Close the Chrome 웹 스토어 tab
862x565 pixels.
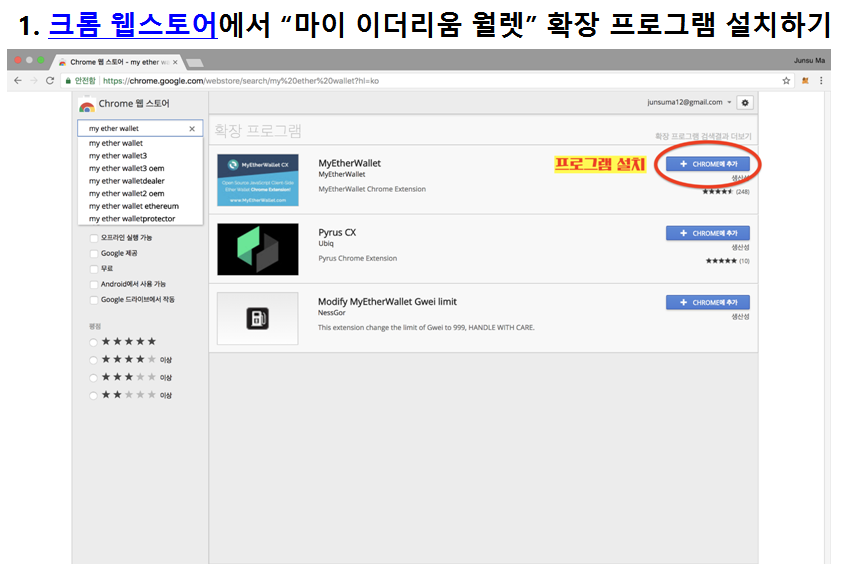(x=175, y=62)
